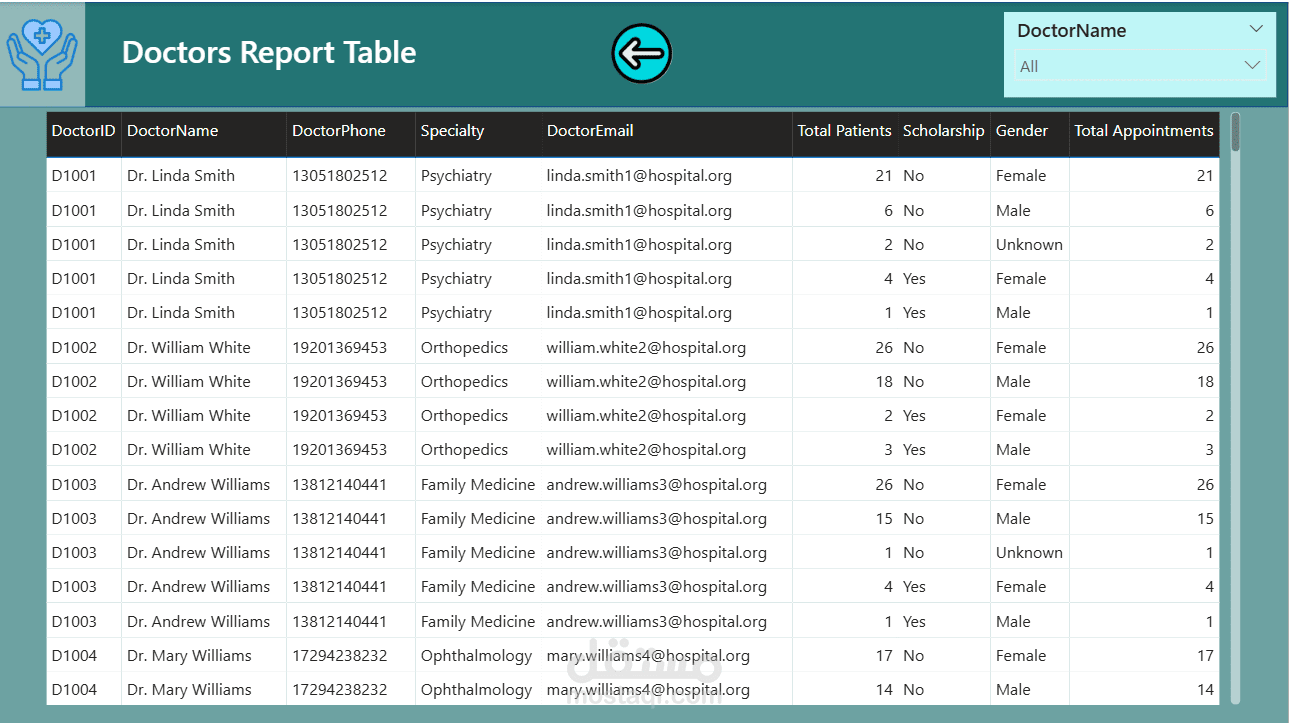
Task: Sort by Total Patients column header
Action: [844, 131]
